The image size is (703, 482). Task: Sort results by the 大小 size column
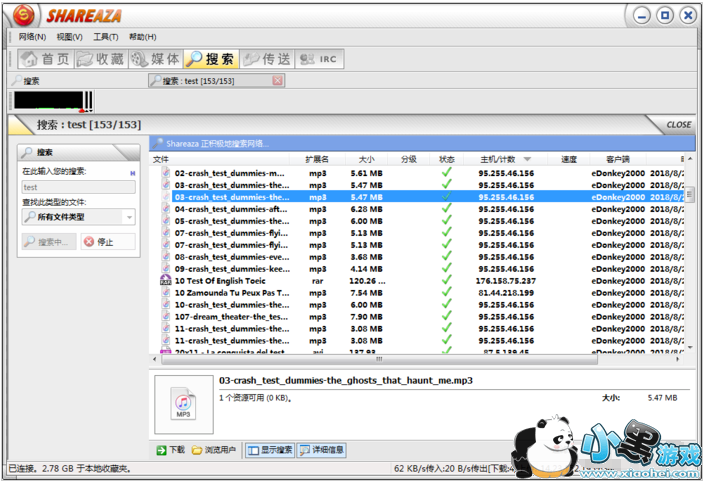[x=366, y=159]
